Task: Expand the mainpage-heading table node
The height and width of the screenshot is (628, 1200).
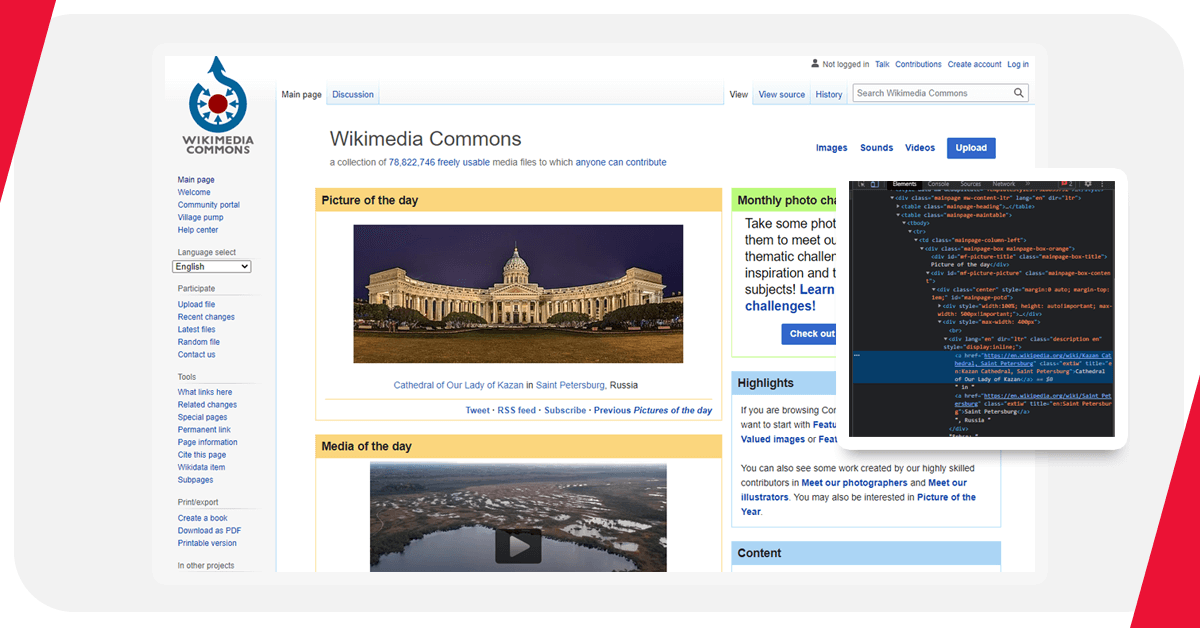Action: click(x=898, y=206)
